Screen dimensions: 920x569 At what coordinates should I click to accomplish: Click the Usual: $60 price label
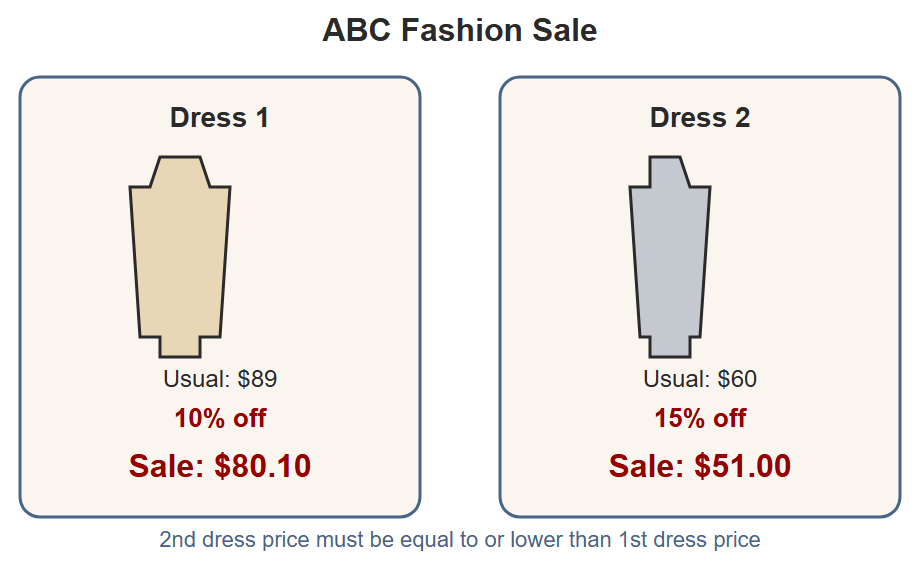pos(699,379)
